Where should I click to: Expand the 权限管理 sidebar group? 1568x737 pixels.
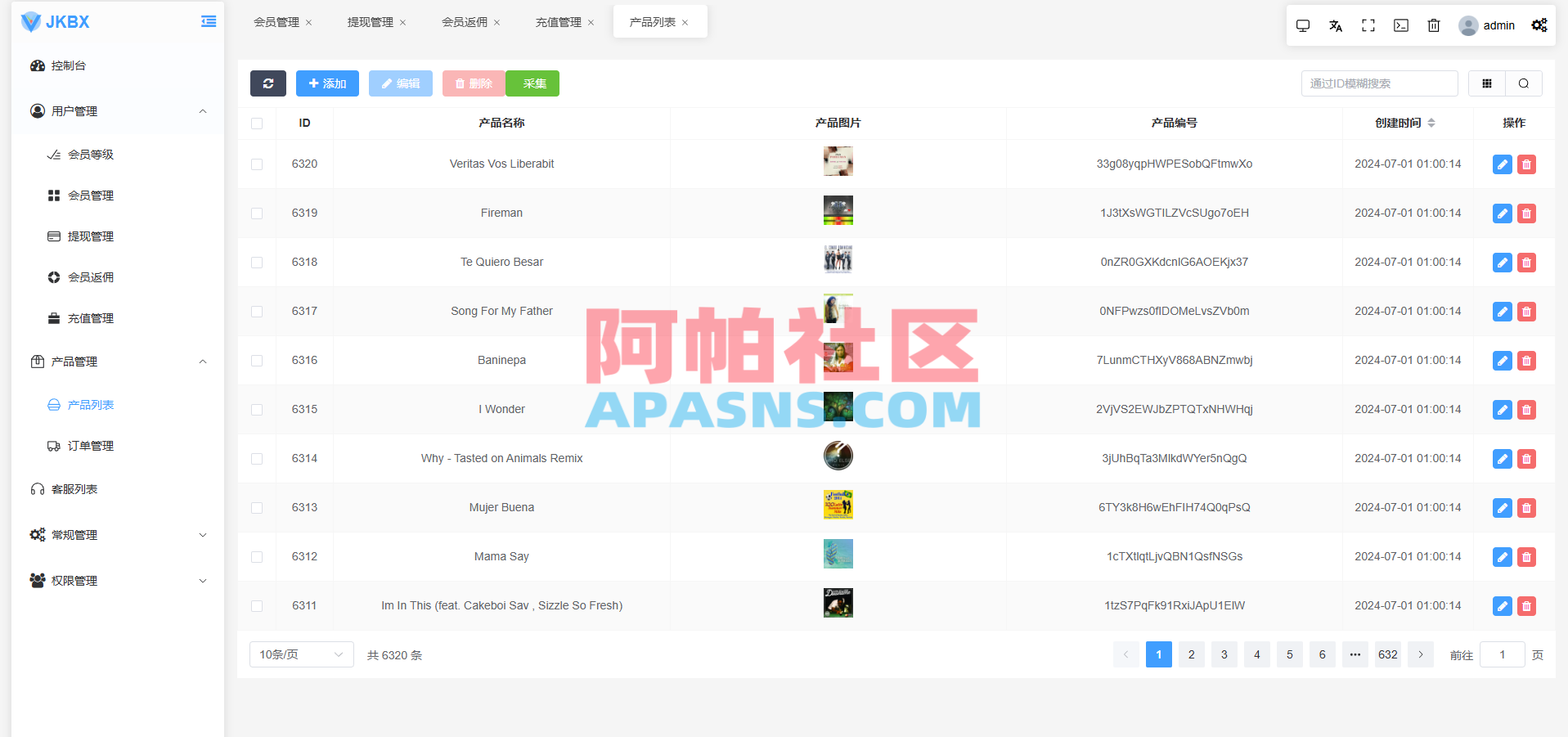pos(118,581)
